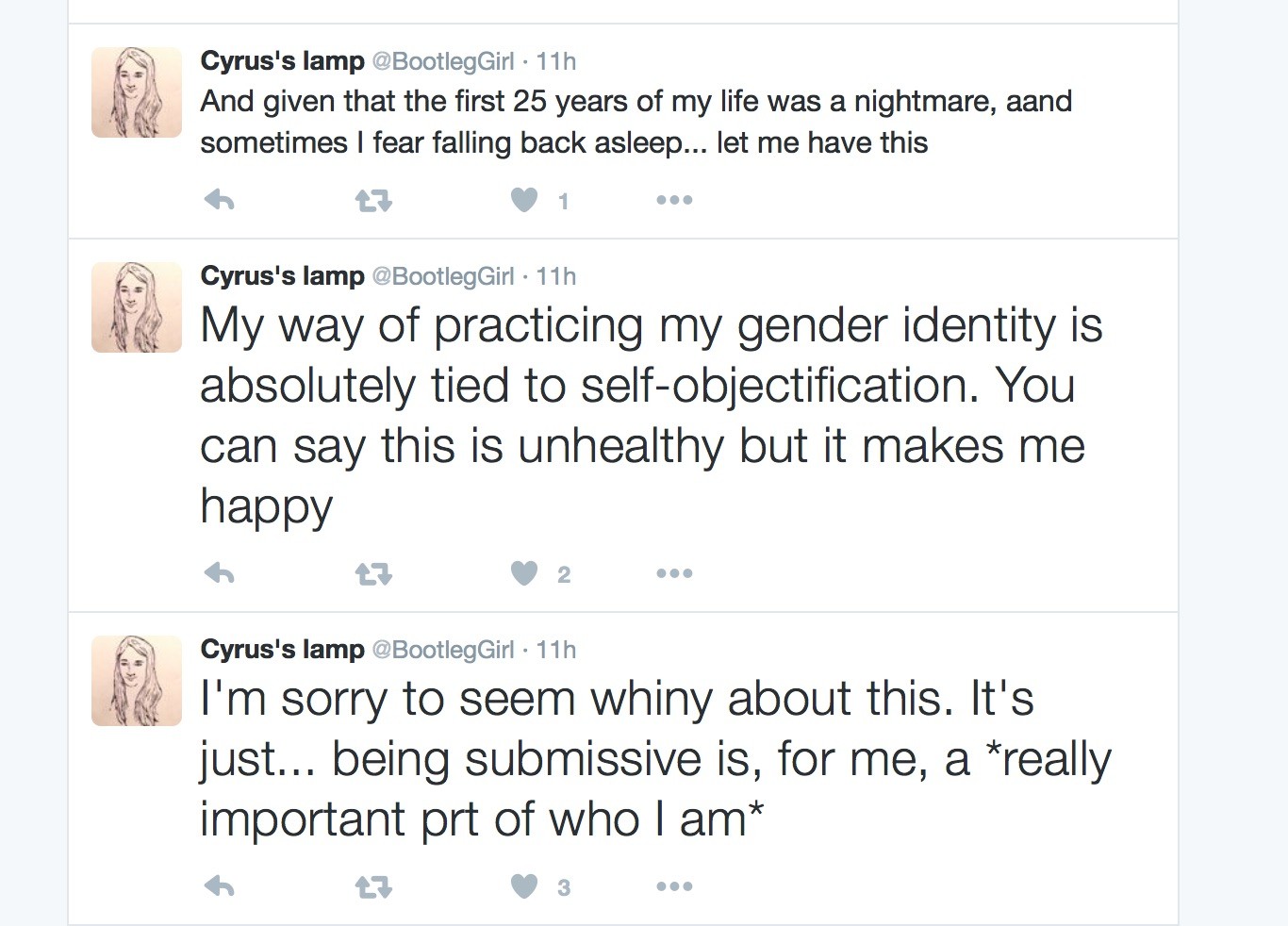Image resolution: width=1288 pixels, height=926 pixels.
Task: Open avatar of the first Cyrus's lamp tweet
Action: pyautogui.click(x=137, y=92)
